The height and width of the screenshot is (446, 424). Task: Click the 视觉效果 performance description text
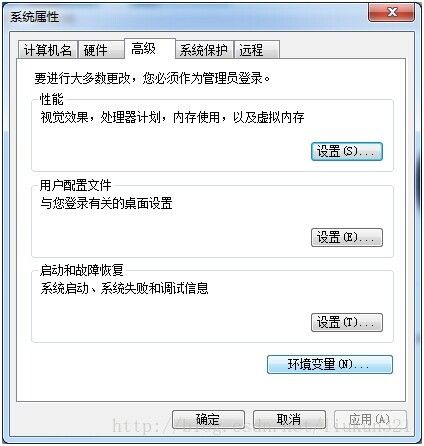(x=172, y=117)
